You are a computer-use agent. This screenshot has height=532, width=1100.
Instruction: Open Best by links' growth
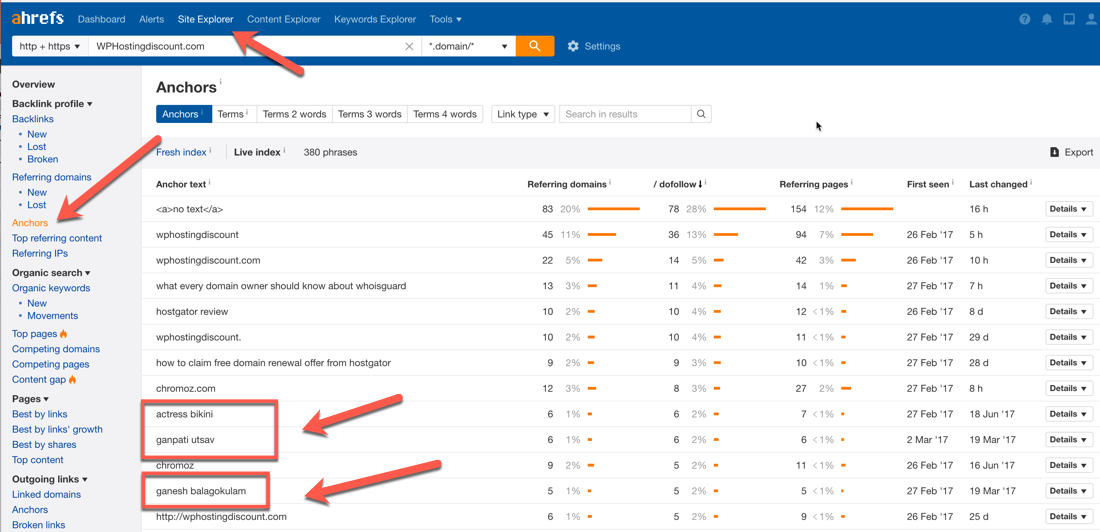[x=58, y=430]
